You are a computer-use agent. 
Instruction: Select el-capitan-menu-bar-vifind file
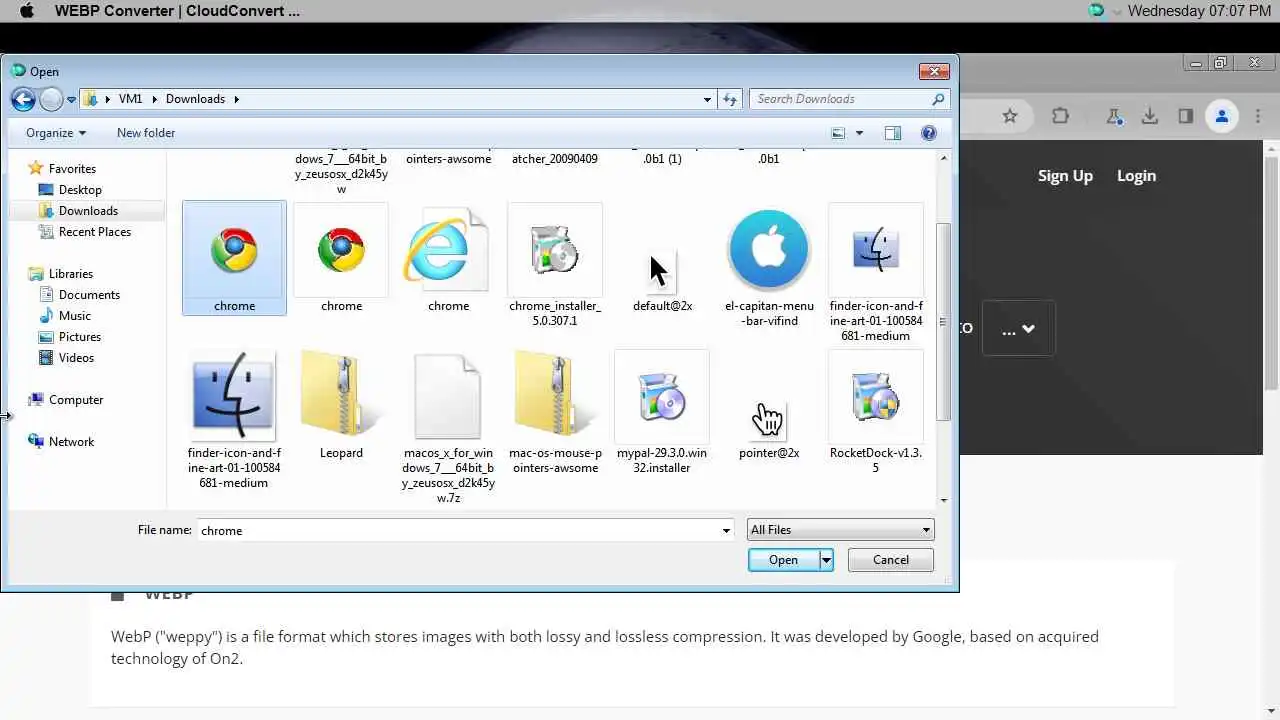[769, 265]
